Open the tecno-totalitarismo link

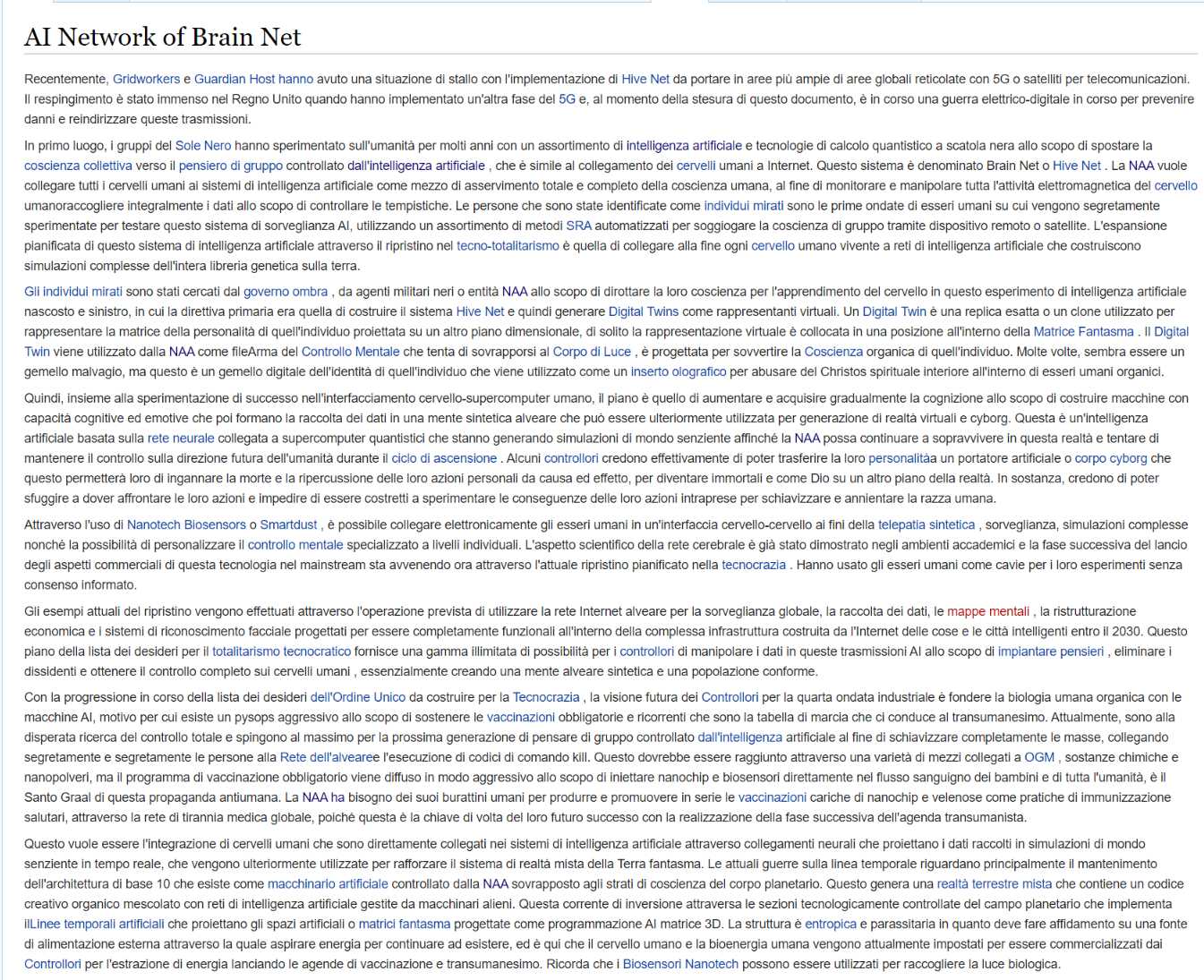tap(508, 245)
